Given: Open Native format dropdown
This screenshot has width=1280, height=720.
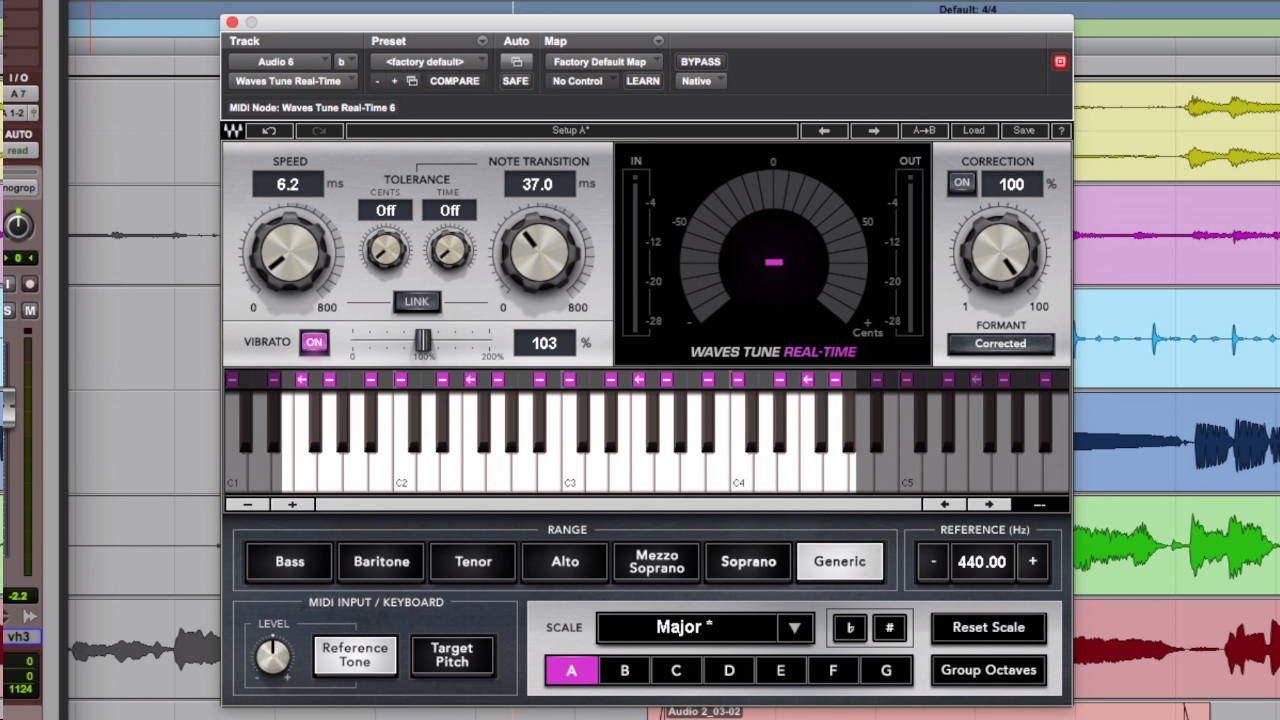Looking at the screenshot, I should click(700, 81).
